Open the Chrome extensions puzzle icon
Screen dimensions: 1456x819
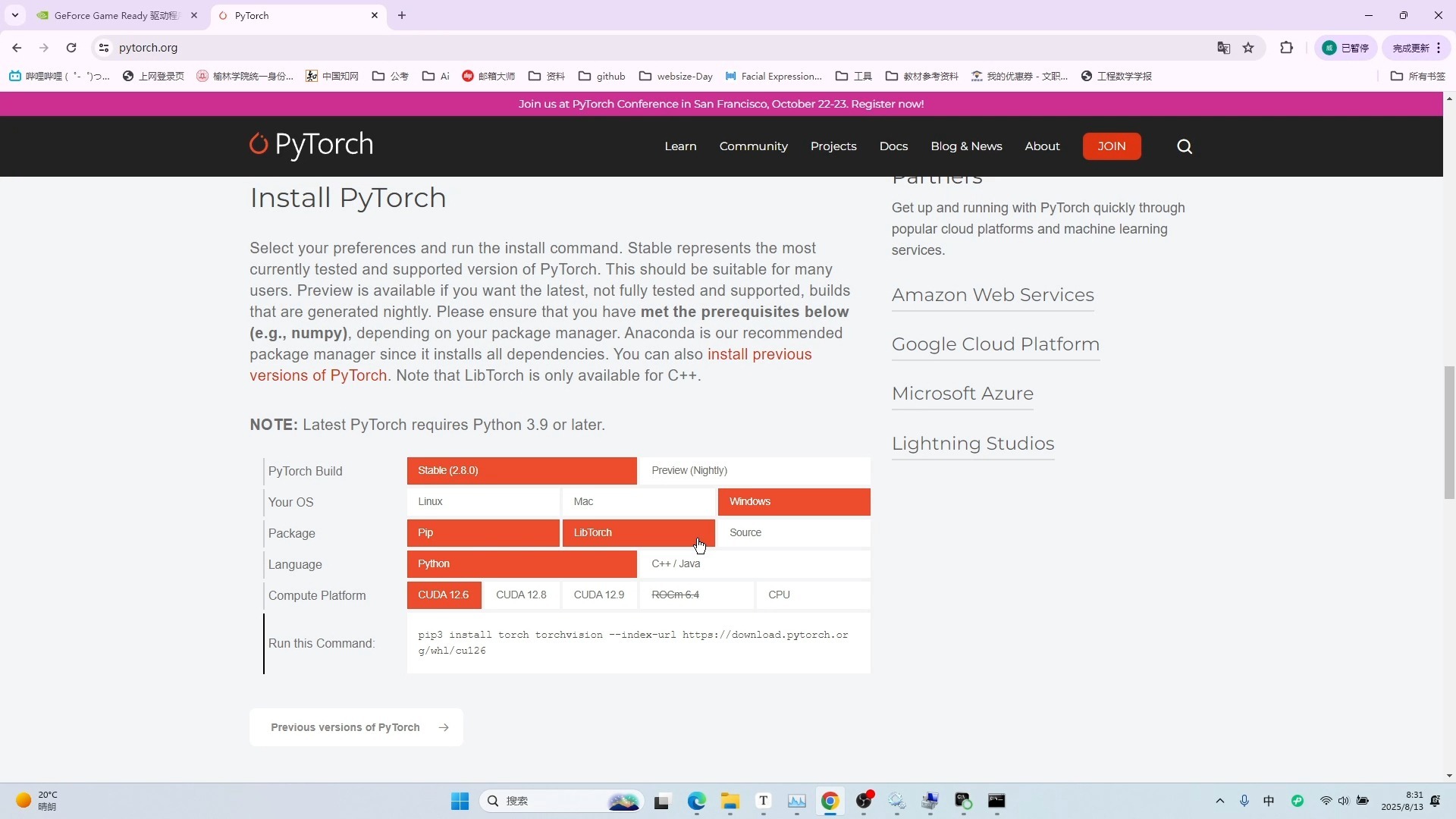tap(1286, 48)
